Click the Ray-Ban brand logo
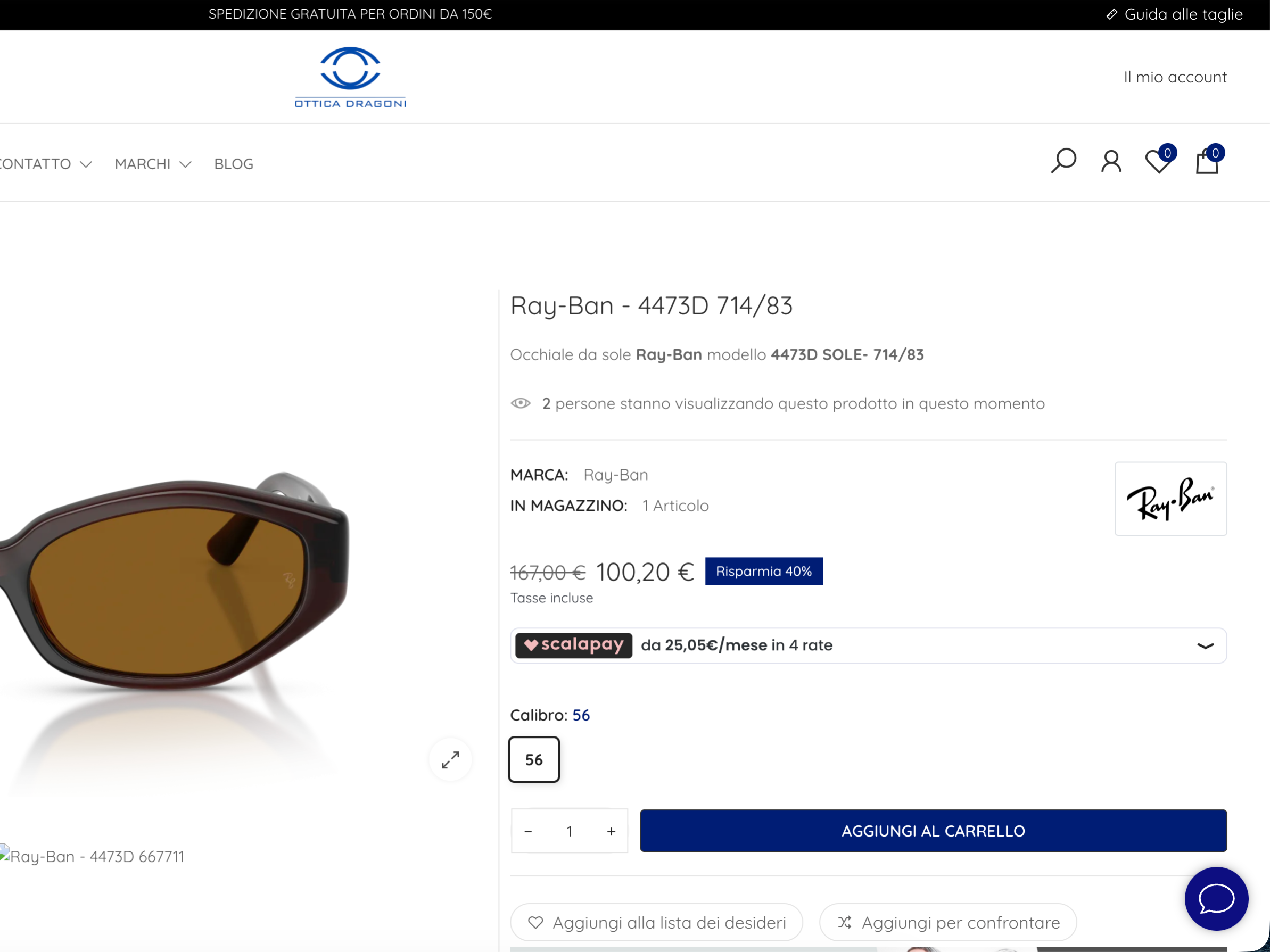1270x952 pixels. tap(1170, 499)
